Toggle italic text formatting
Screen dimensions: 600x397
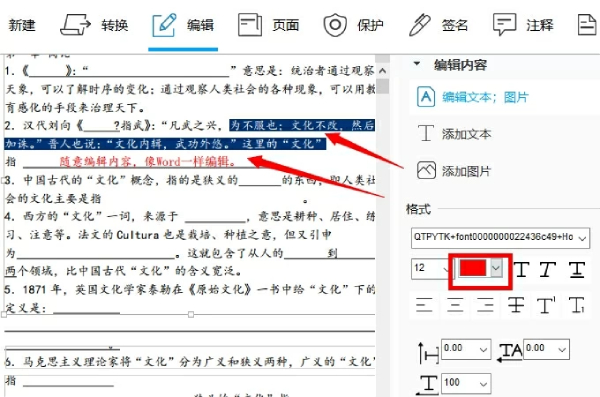pos(548,270)
